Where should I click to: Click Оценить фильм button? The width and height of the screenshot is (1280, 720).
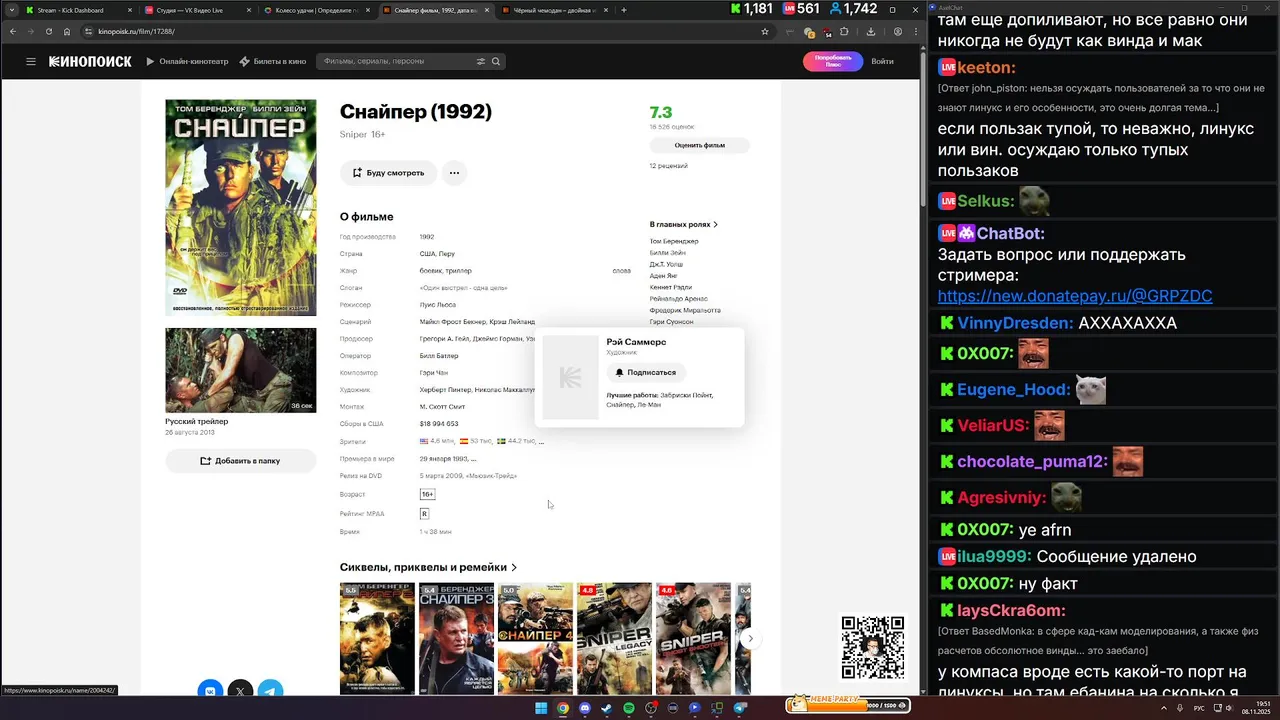coord(699,145)
